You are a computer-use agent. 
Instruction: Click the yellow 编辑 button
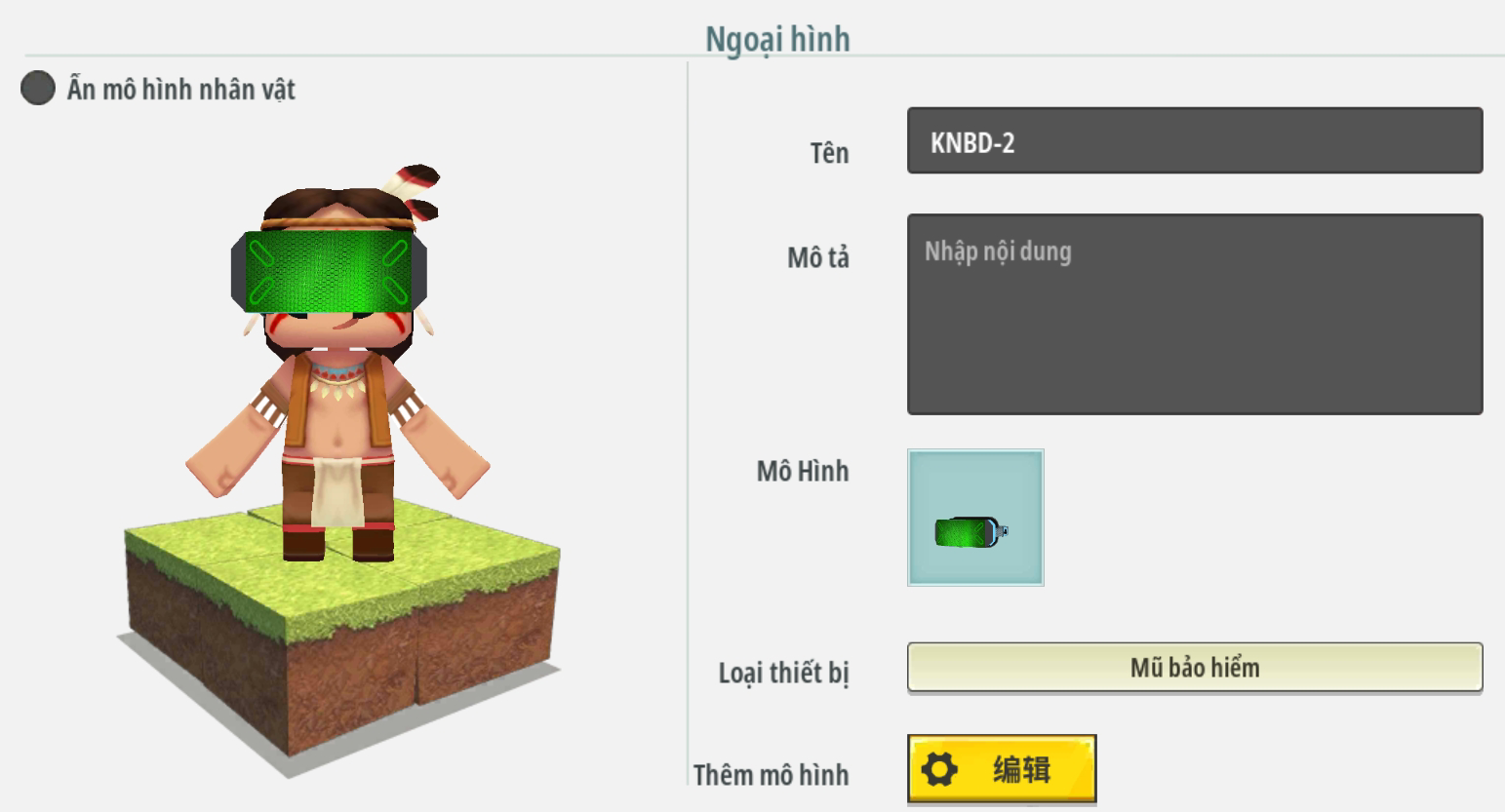coord(1002,769)
